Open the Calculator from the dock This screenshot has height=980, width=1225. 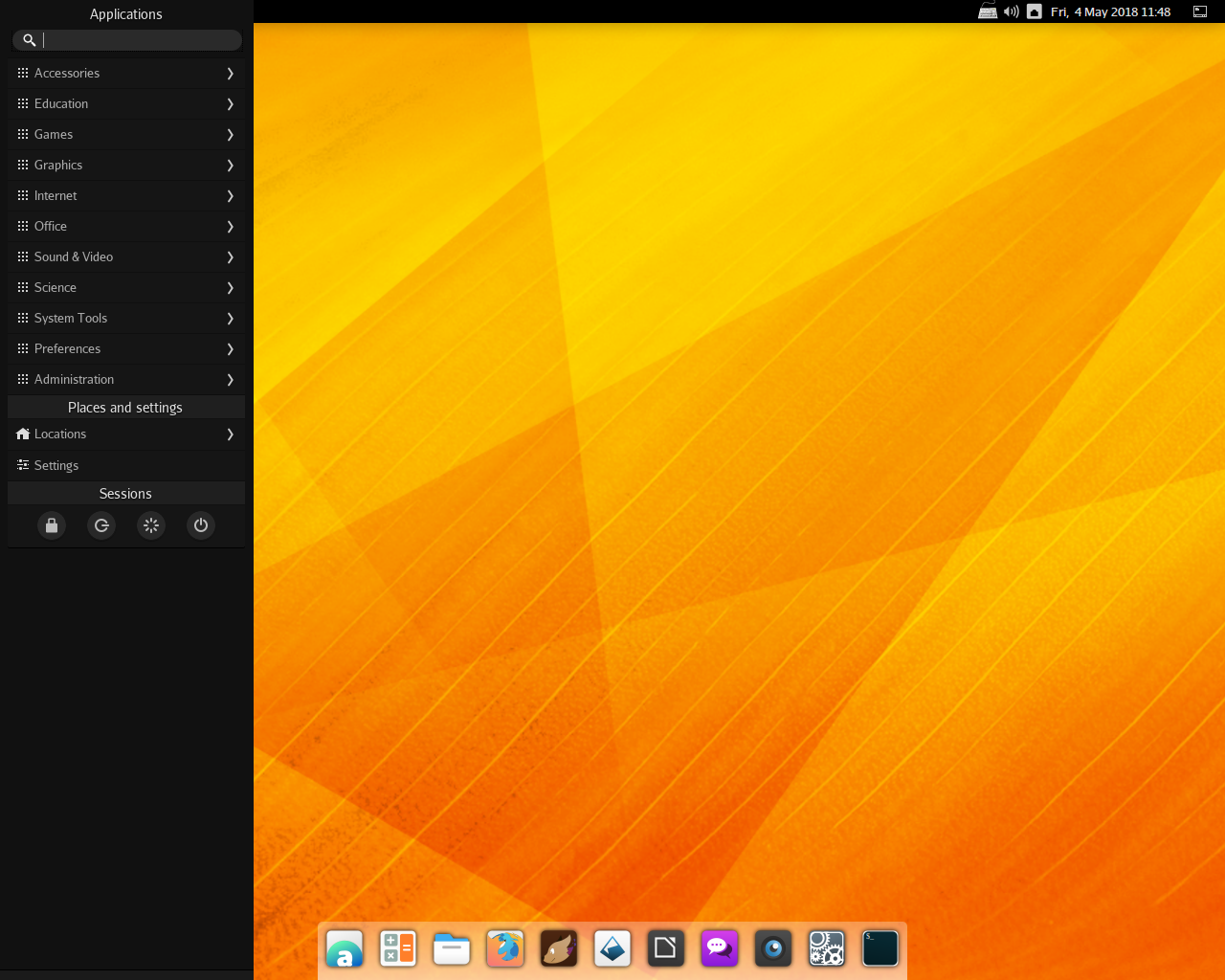coord(397,948)
